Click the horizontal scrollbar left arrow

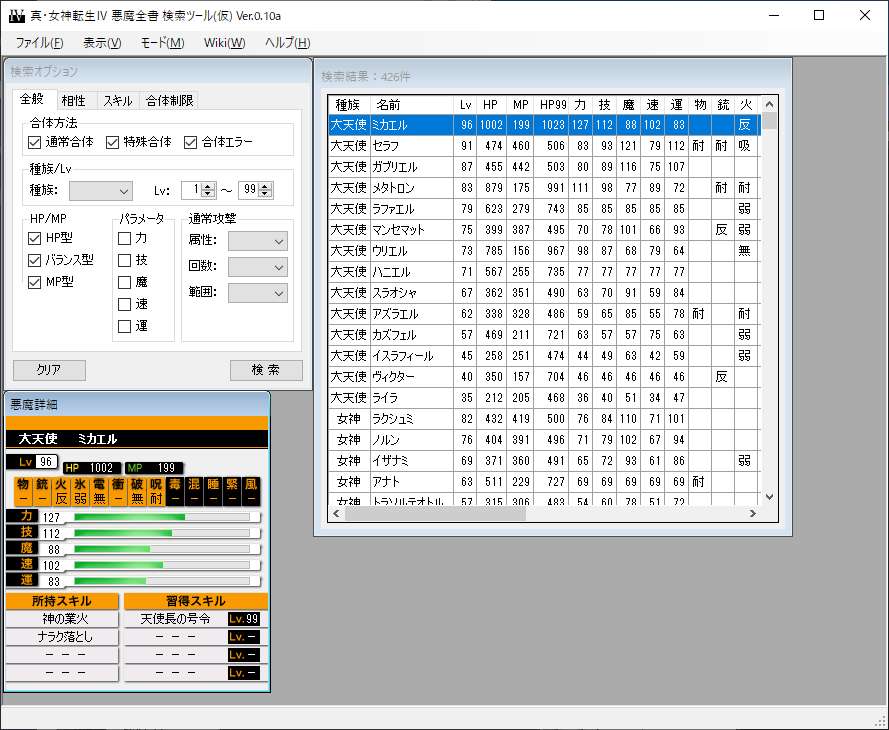[337, 513]
